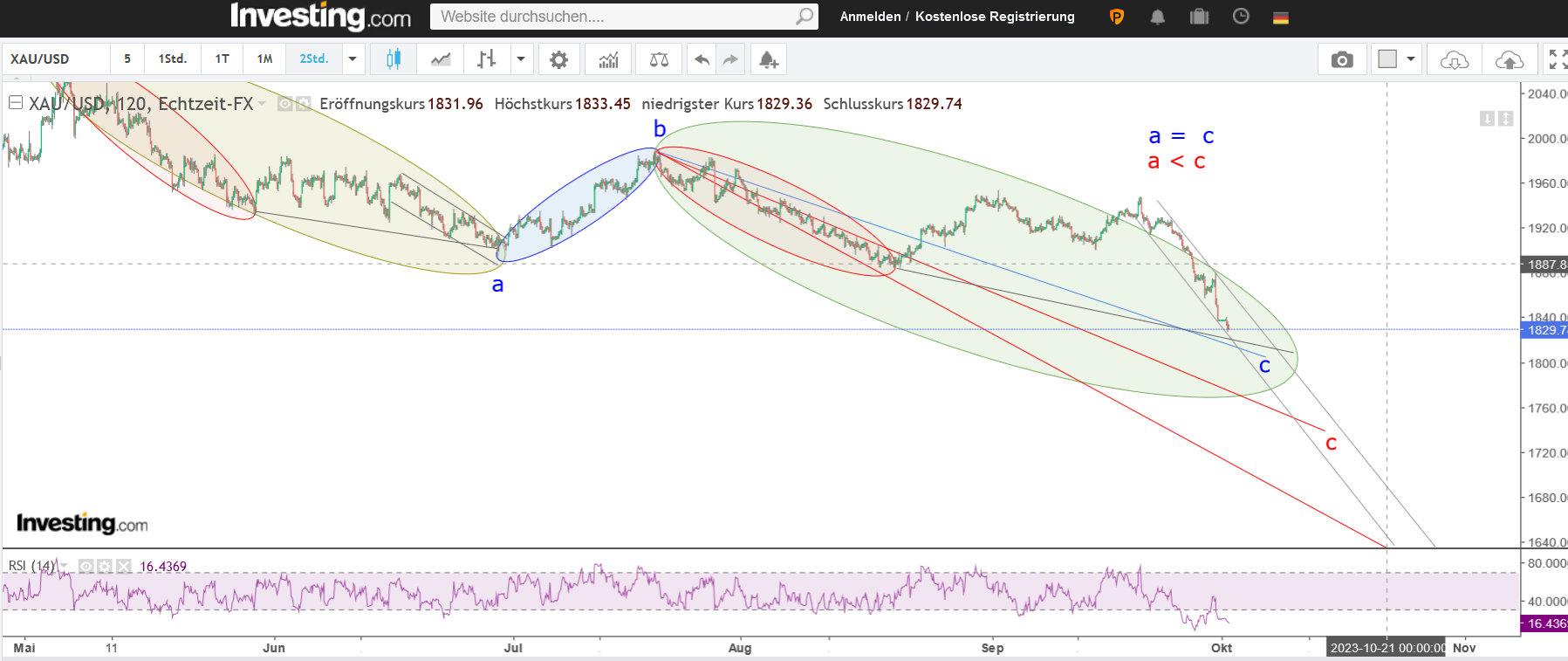Click the blue text a = c
1568x661 pixels.
pos(1181,136)
